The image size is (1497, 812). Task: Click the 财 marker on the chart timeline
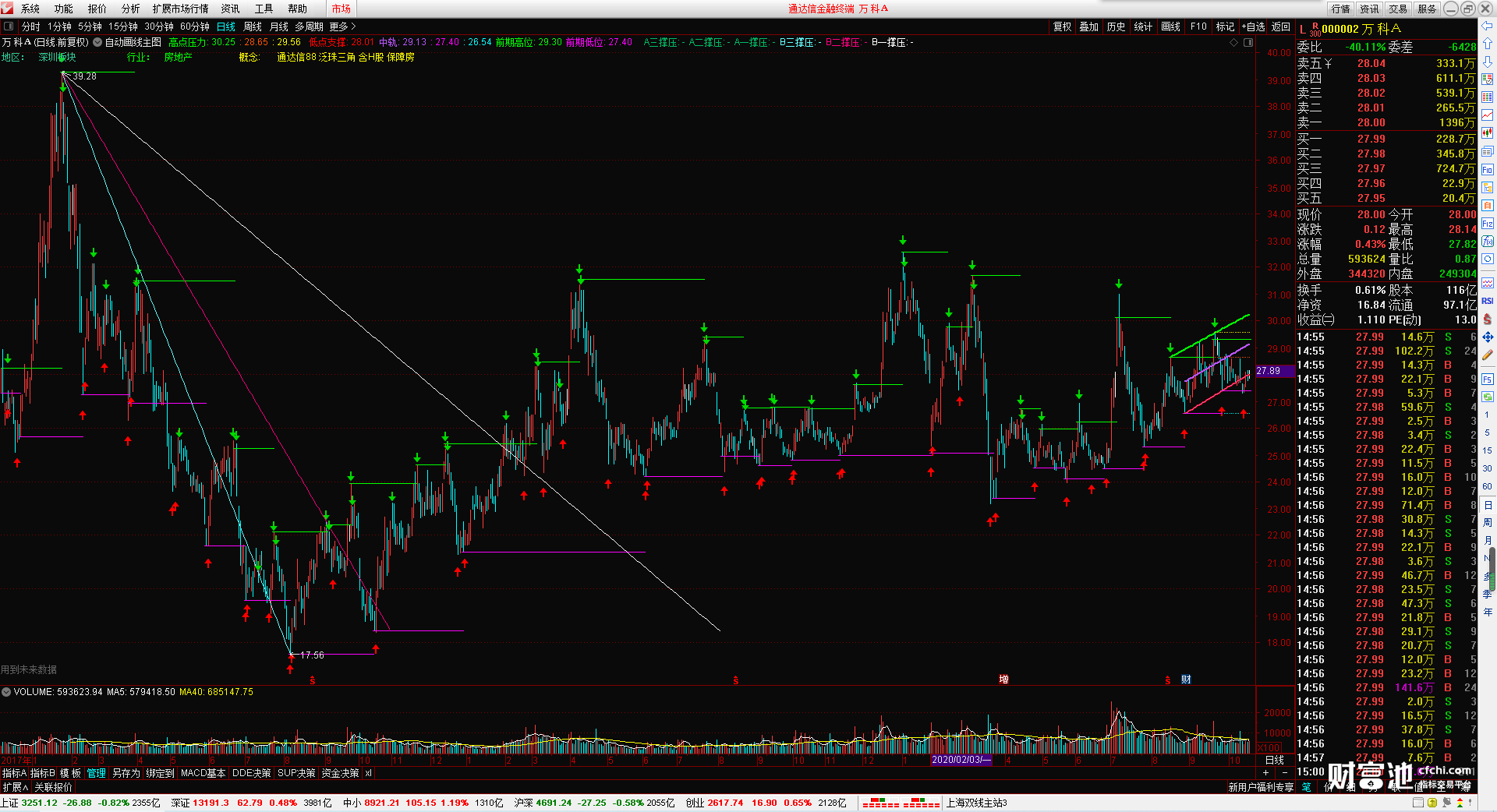pyautogui.click(x=1186, y=680)
